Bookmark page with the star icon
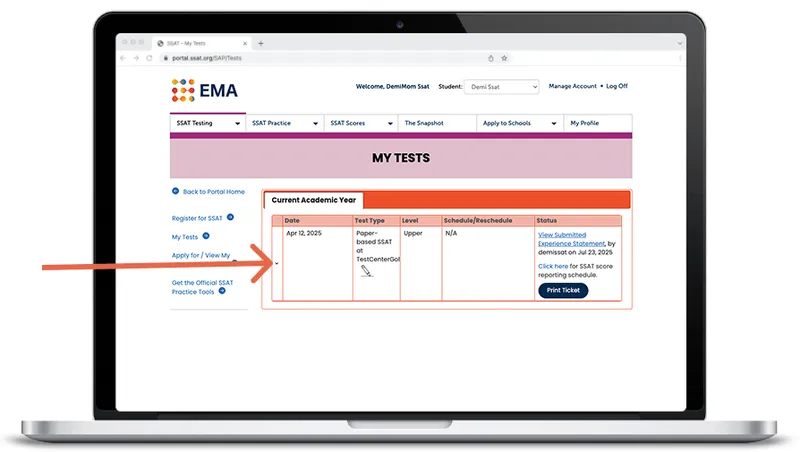 [504, 58]
